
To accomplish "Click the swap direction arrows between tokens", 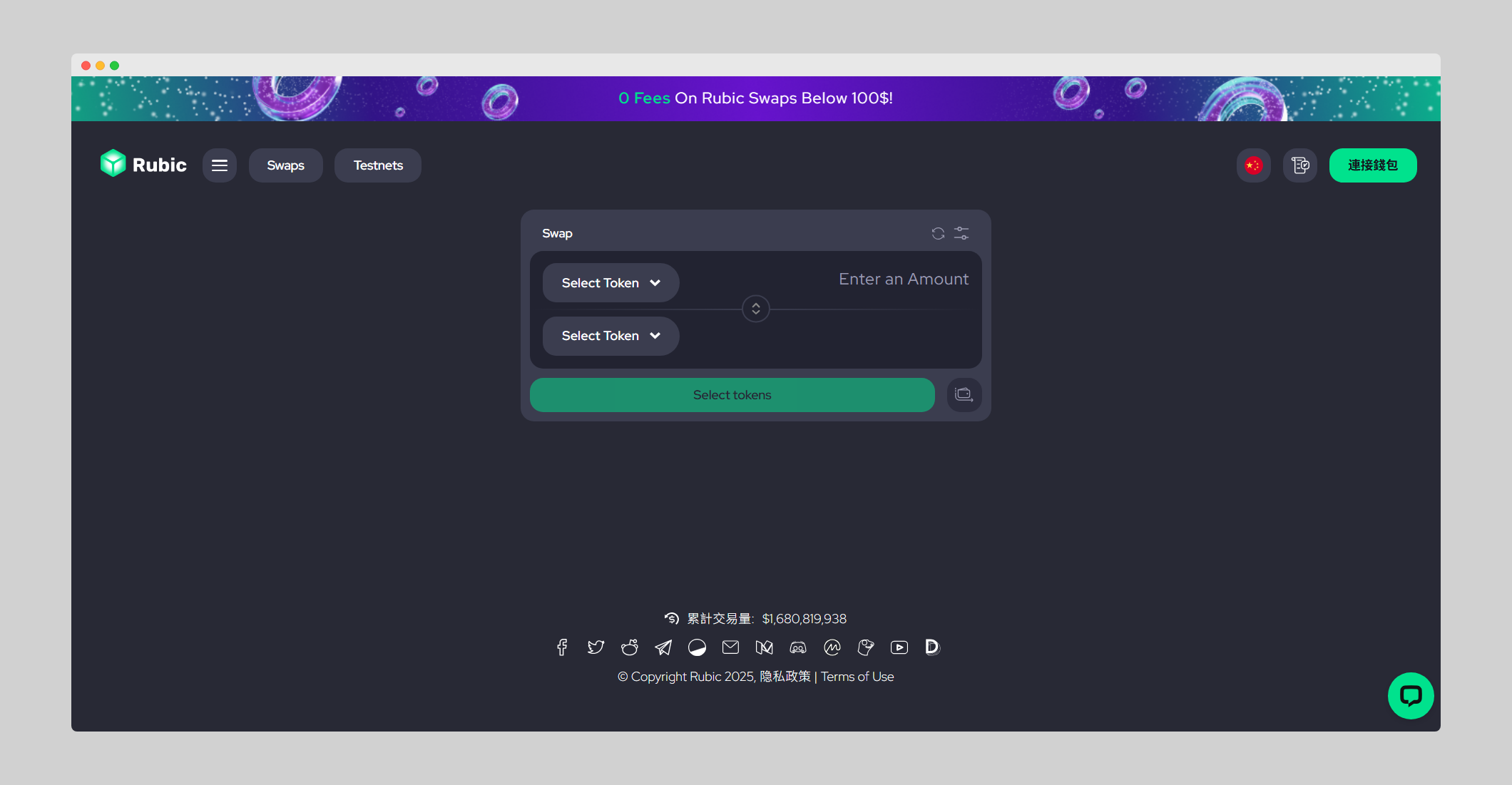I will coord(756,309).
